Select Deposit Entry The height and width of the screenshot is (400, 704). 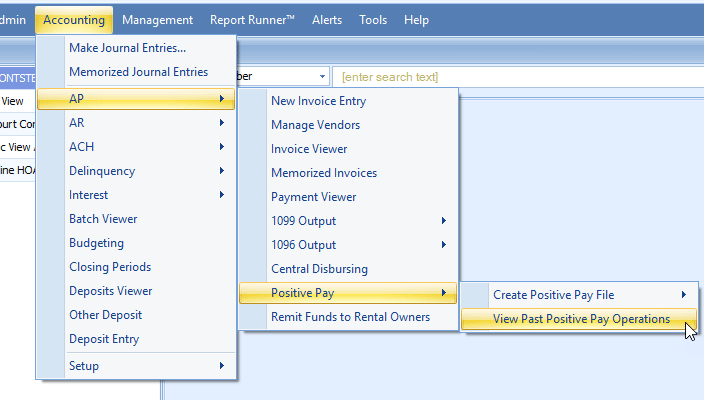[x=136, y=339]
